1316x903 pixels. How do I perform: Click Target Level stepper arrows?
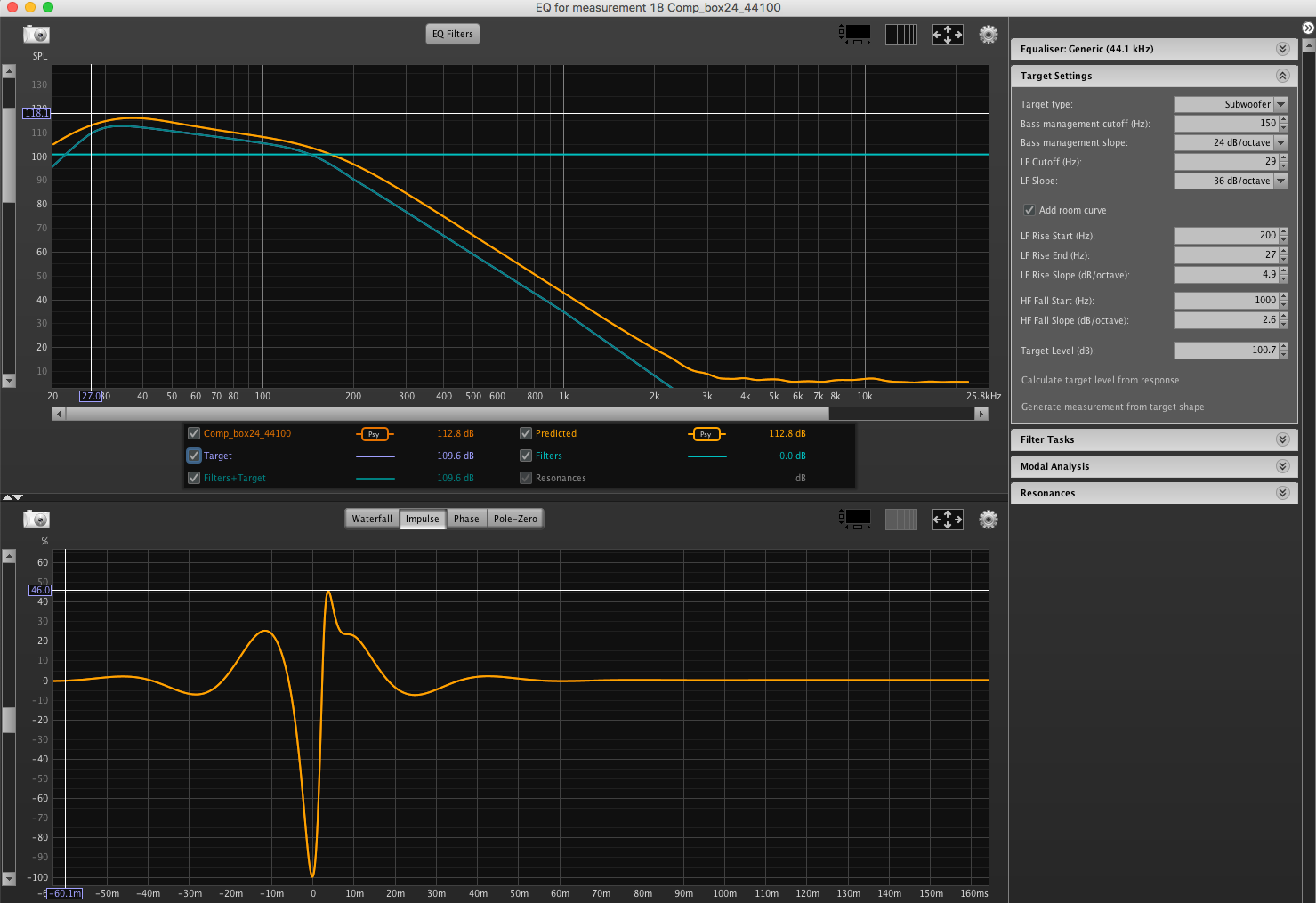[1283, 350]
